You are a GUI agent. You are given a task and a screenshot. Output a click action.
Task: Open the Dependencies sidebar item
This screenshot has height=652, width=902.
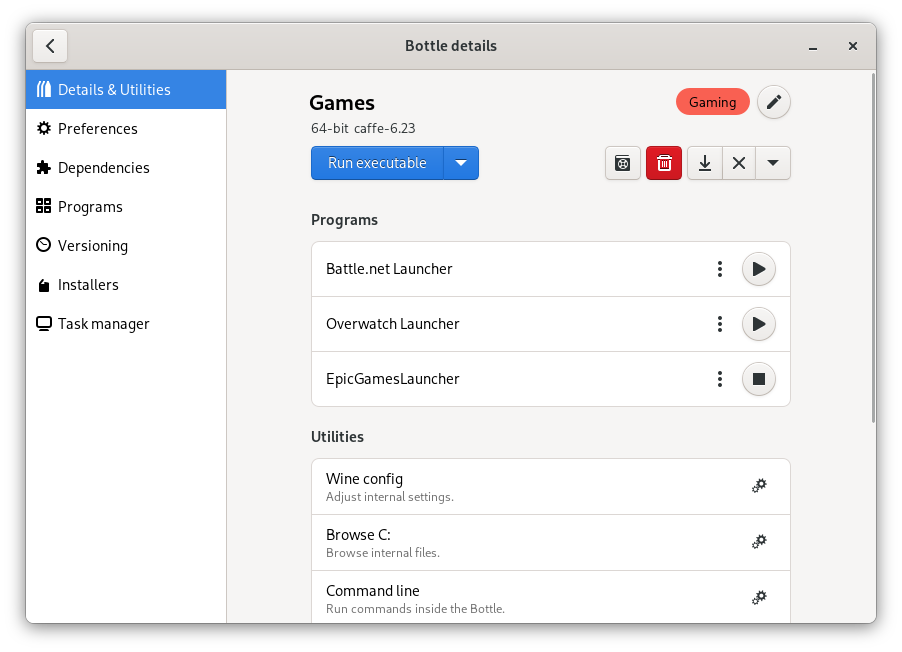coord(103,168)
